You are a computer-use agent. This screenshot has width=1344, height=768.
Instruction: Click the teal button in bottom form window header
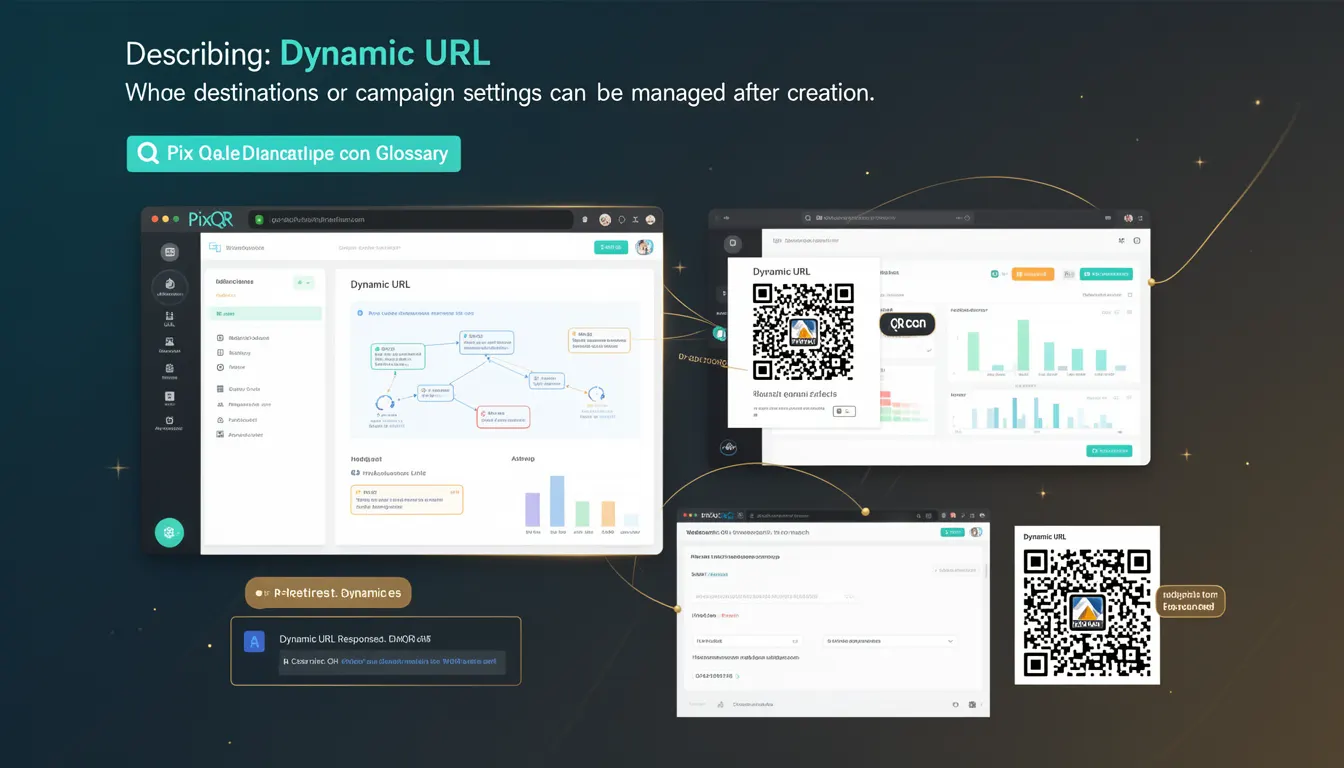click(x=952, y=533)
